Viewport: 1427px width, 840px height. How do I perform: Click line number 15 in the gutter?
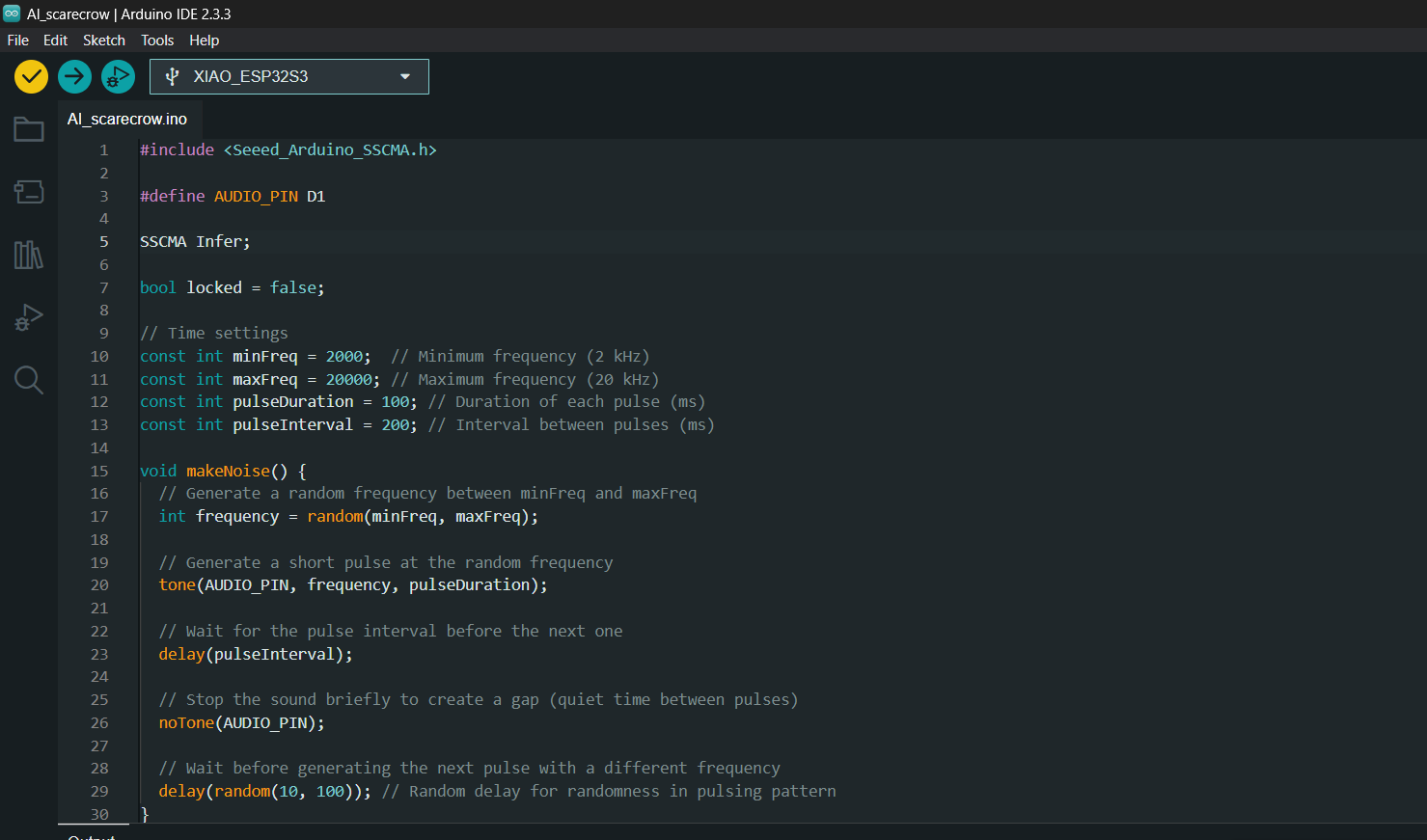click(99, 471)
